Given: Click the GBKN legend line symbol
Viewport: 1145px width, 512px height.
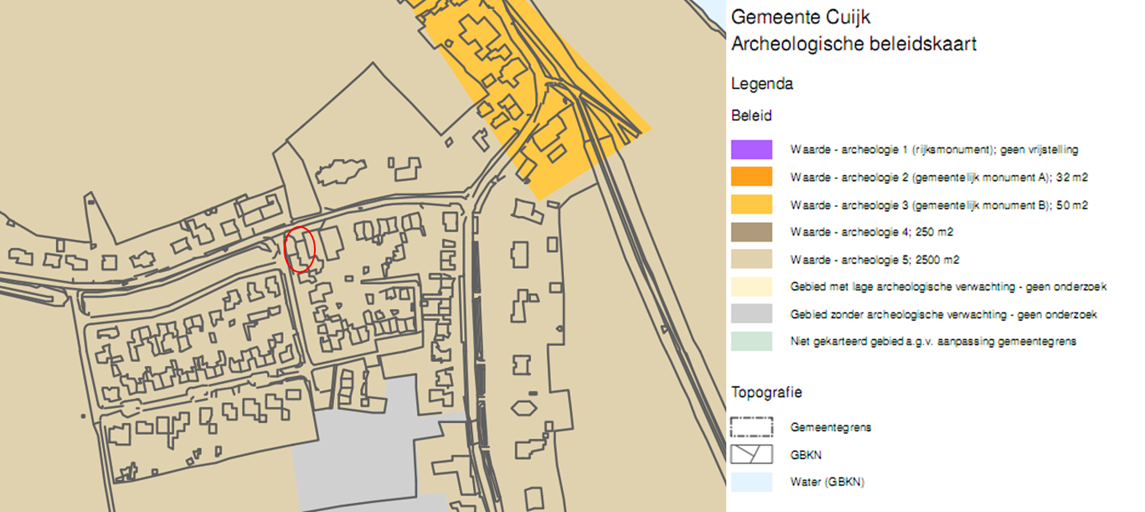Looking at the screenshot, I should pos(751,454).
